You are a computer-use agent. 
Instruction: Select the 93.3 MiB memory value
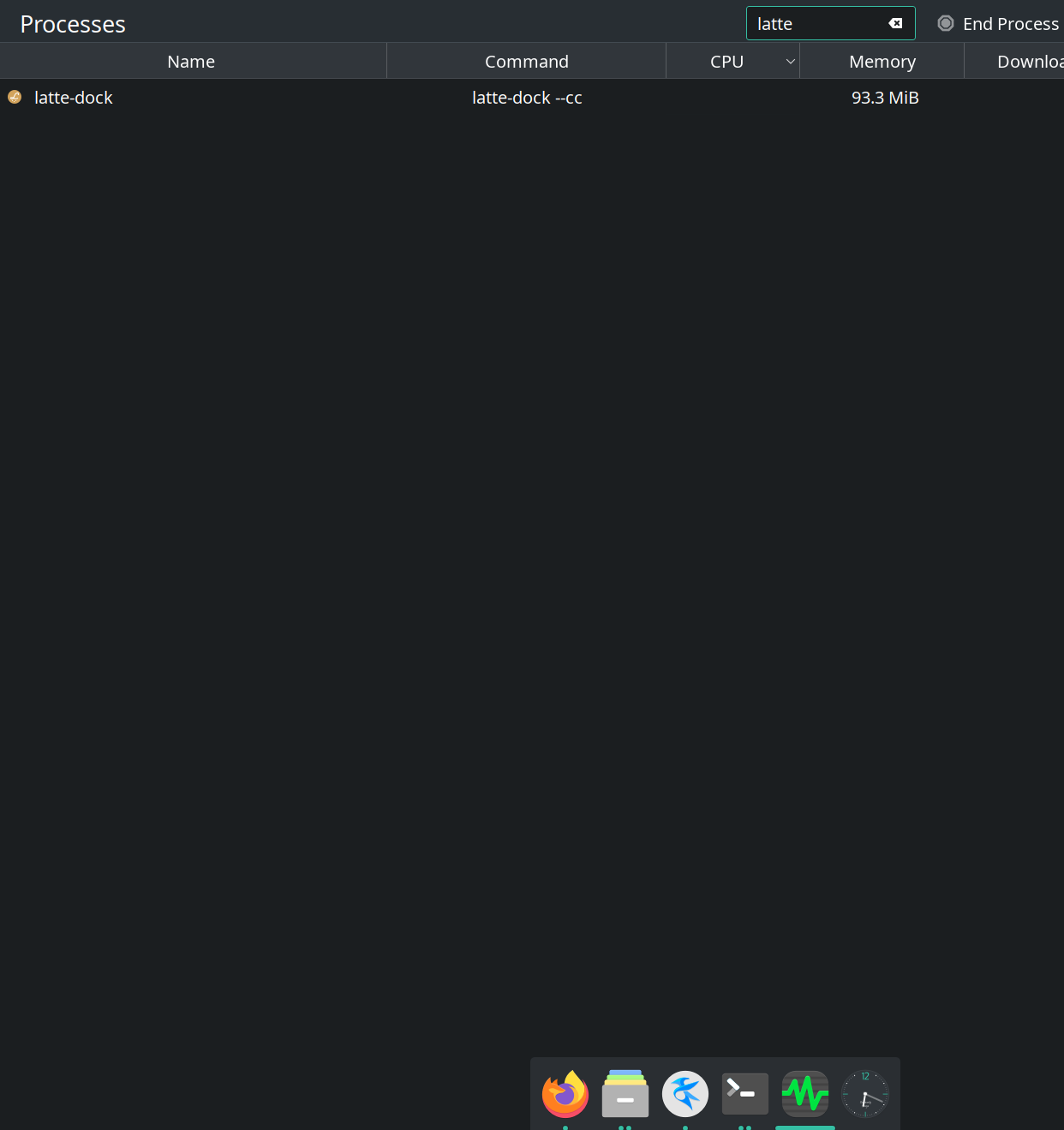[x=885, y=98]
